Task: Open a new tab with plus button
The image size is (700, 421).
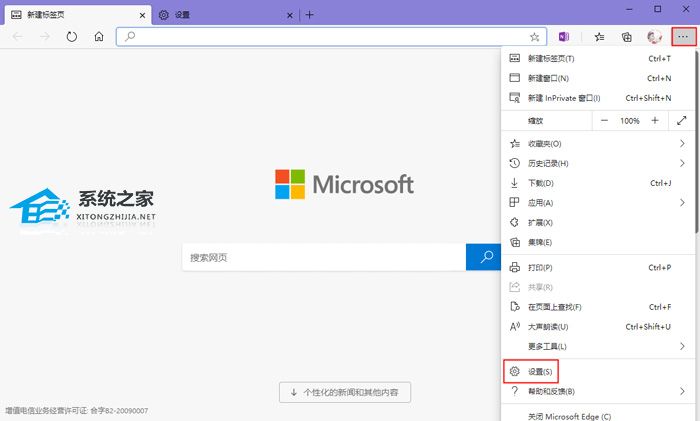Action: point(310,14)
